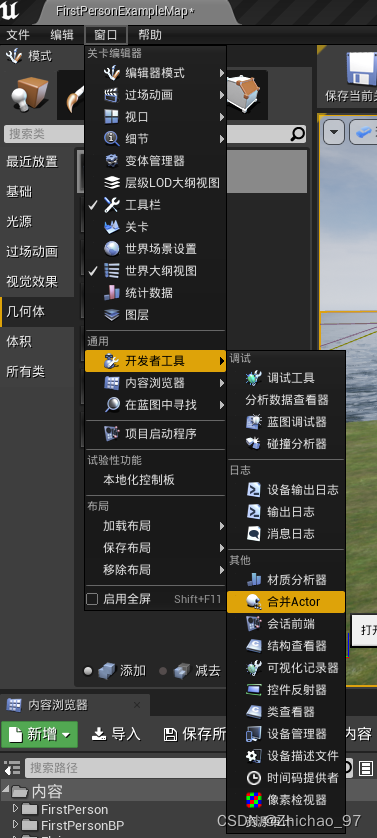Select the 几何体 category
Image resolution: width=377 pixels, height=838 pixels.
[x=37, y=312]
